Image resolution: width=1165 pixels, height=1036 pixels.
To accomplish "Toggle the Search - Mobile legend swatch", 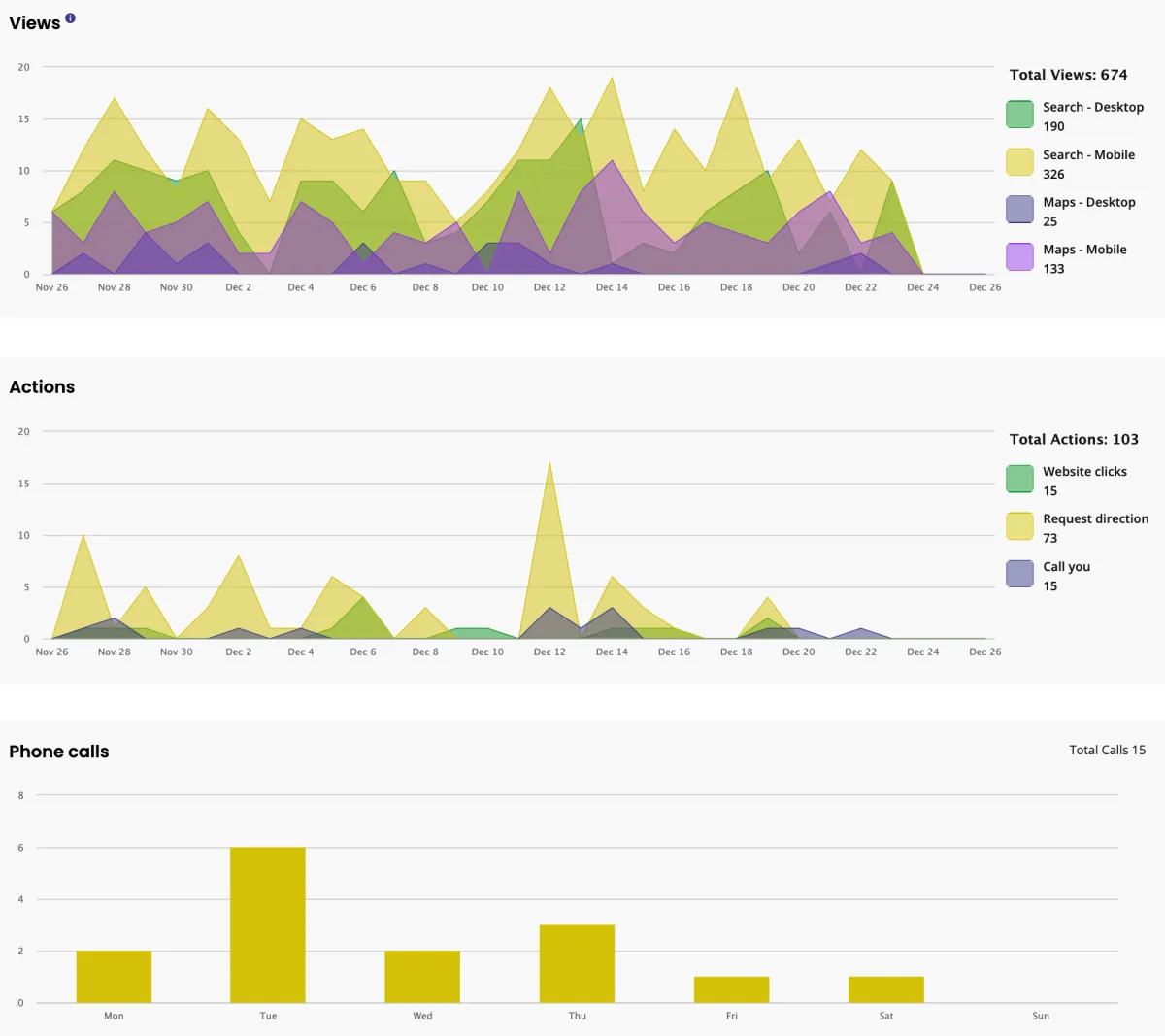I will click(1019, 162).
